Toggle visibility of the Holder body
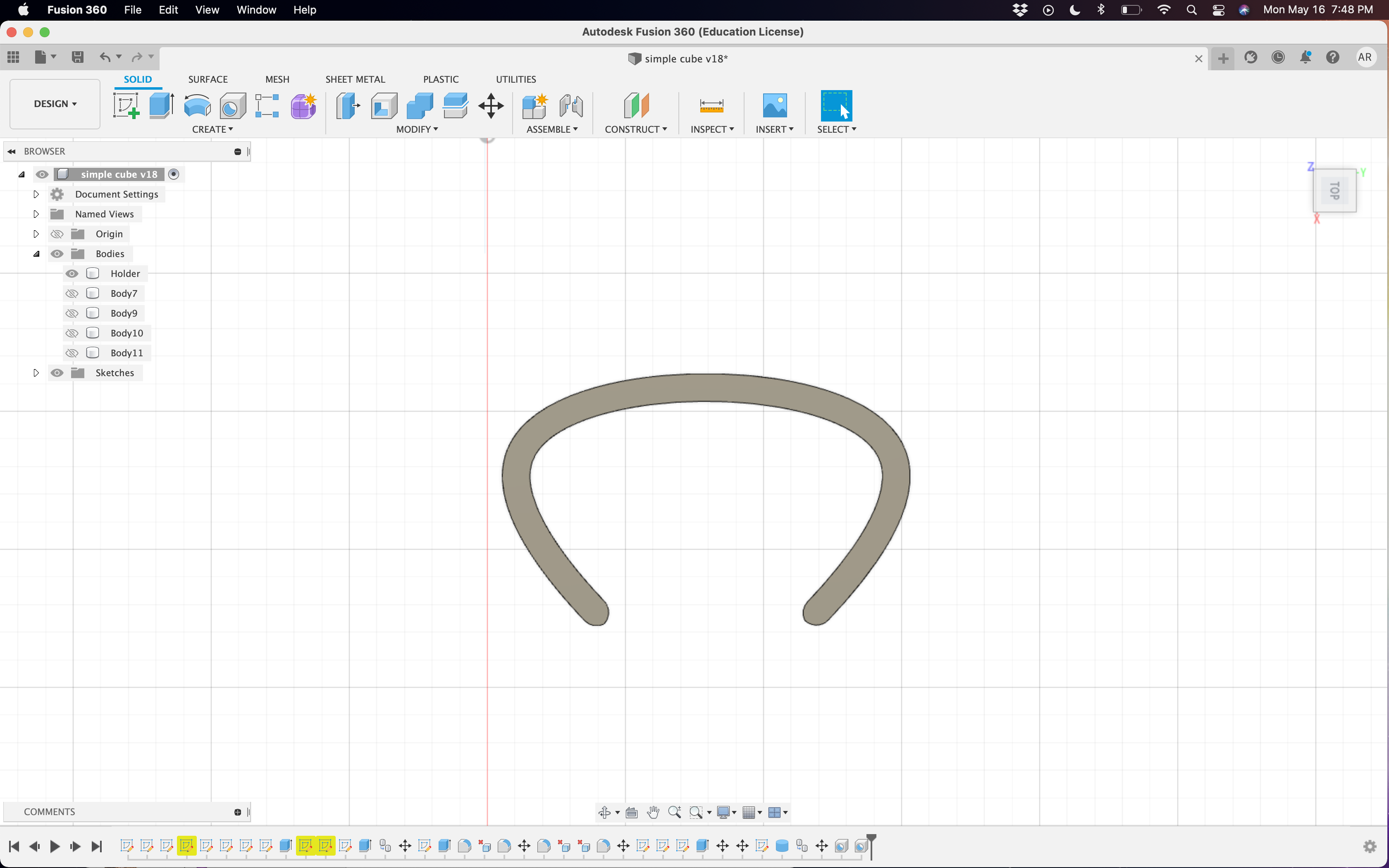1389x868 pixels. point(71,273)
